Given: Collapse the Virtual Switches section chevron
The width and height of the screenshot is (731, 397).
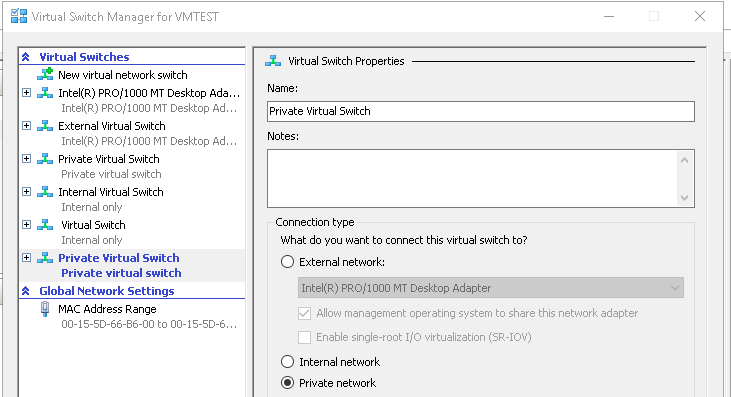Looking at the screenshot, I should [x=26, y=57].
